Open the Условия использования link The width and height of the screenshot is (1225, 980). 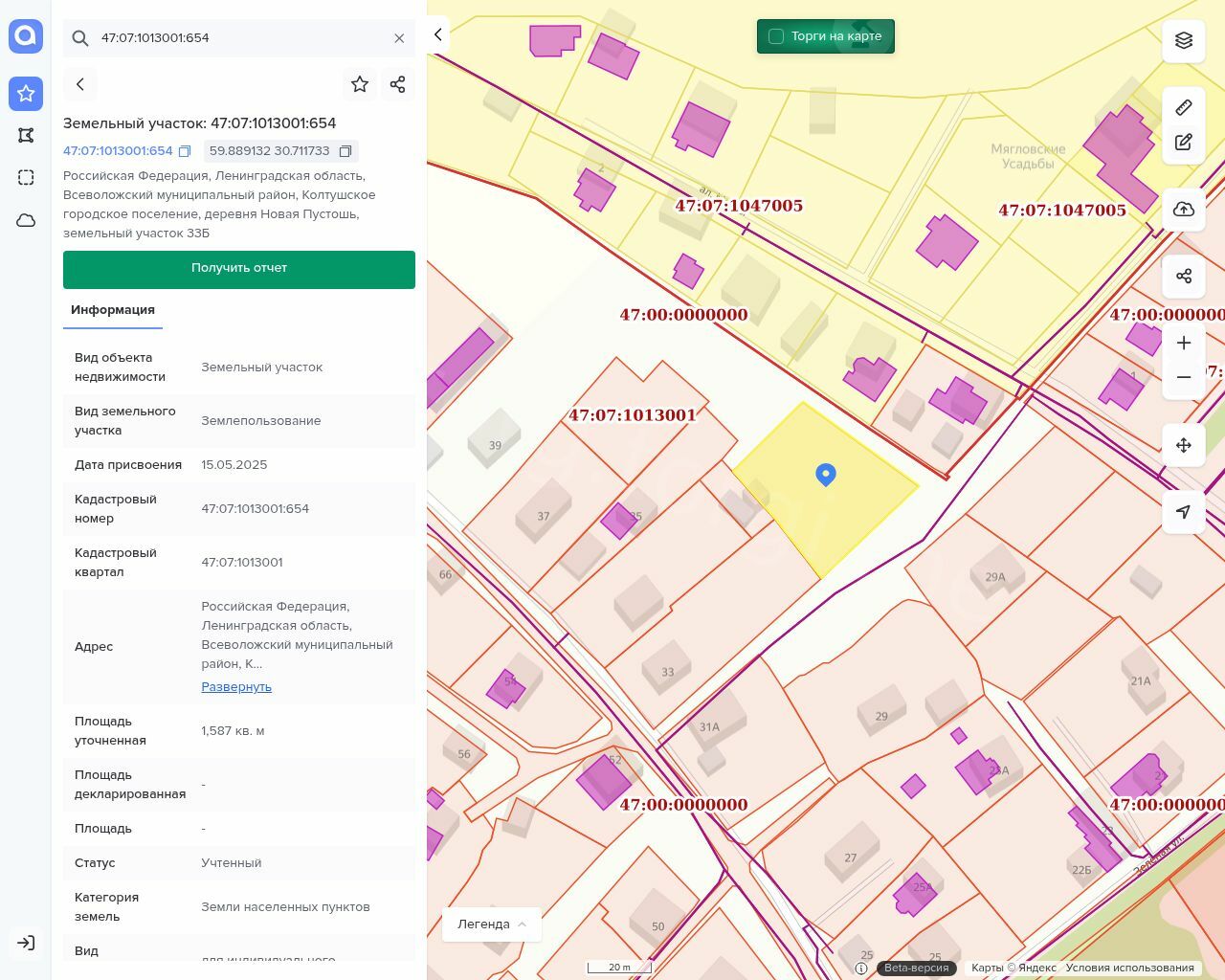[x=1129, y=968]
